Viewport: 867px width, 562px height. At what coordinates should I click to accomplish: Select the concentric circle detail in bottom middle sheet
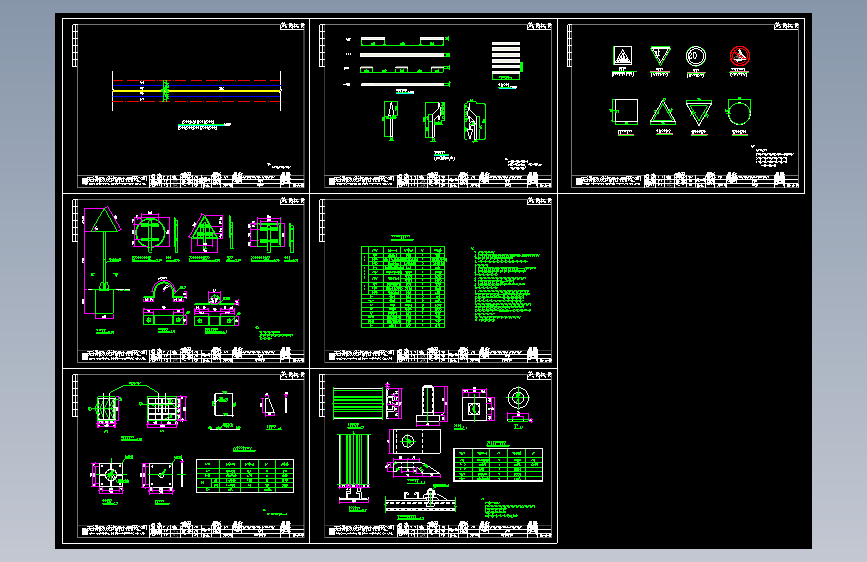tap(518, 398)
